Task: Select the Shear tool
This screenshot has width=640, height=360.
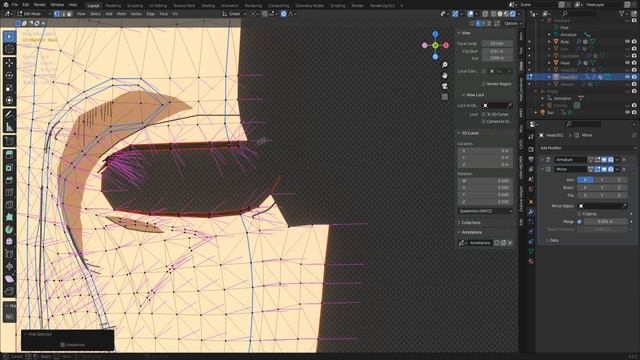Action: point(9,279)
